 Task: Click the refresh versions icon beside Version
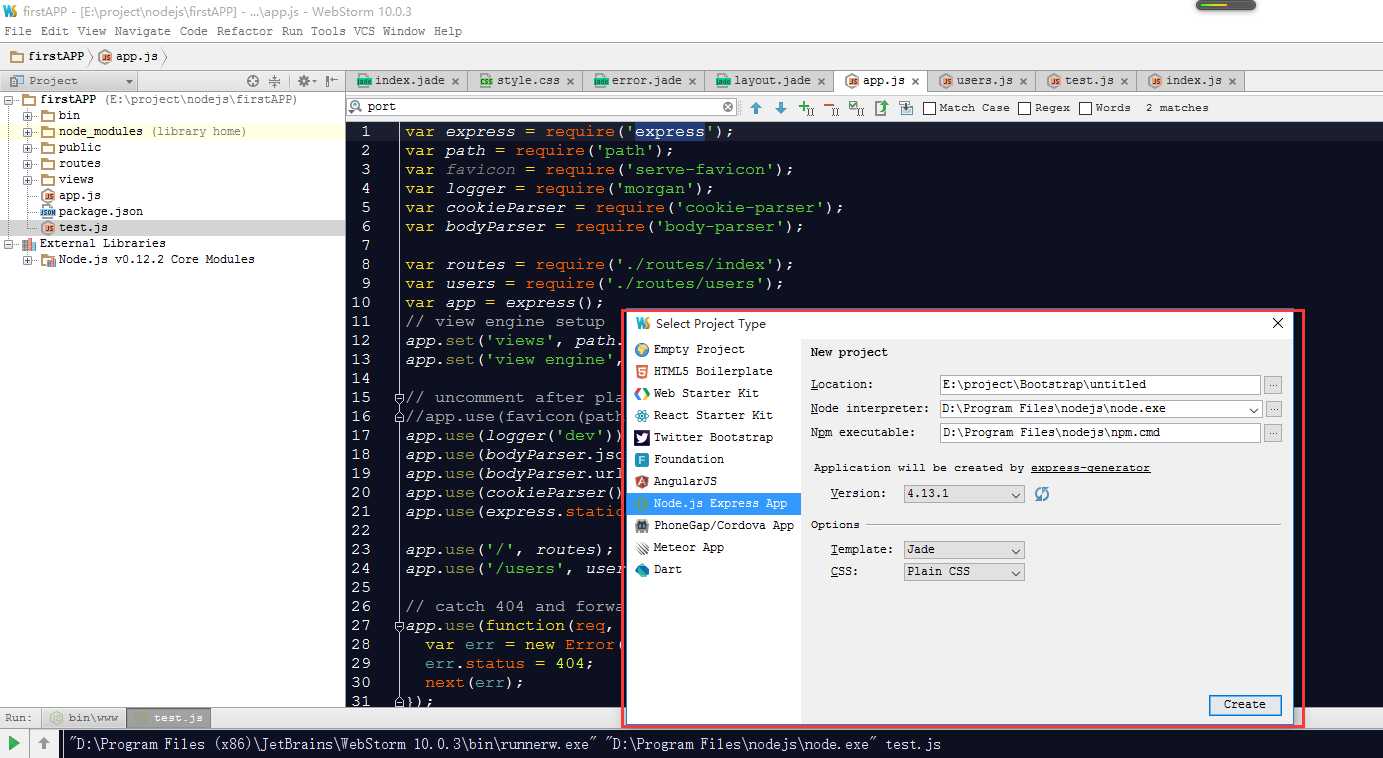1042,494
